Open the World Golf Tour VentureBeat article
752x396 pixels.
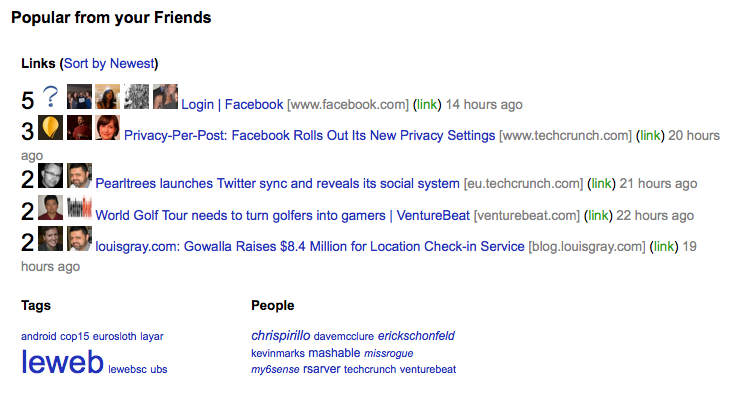click(x=282, y=216)
